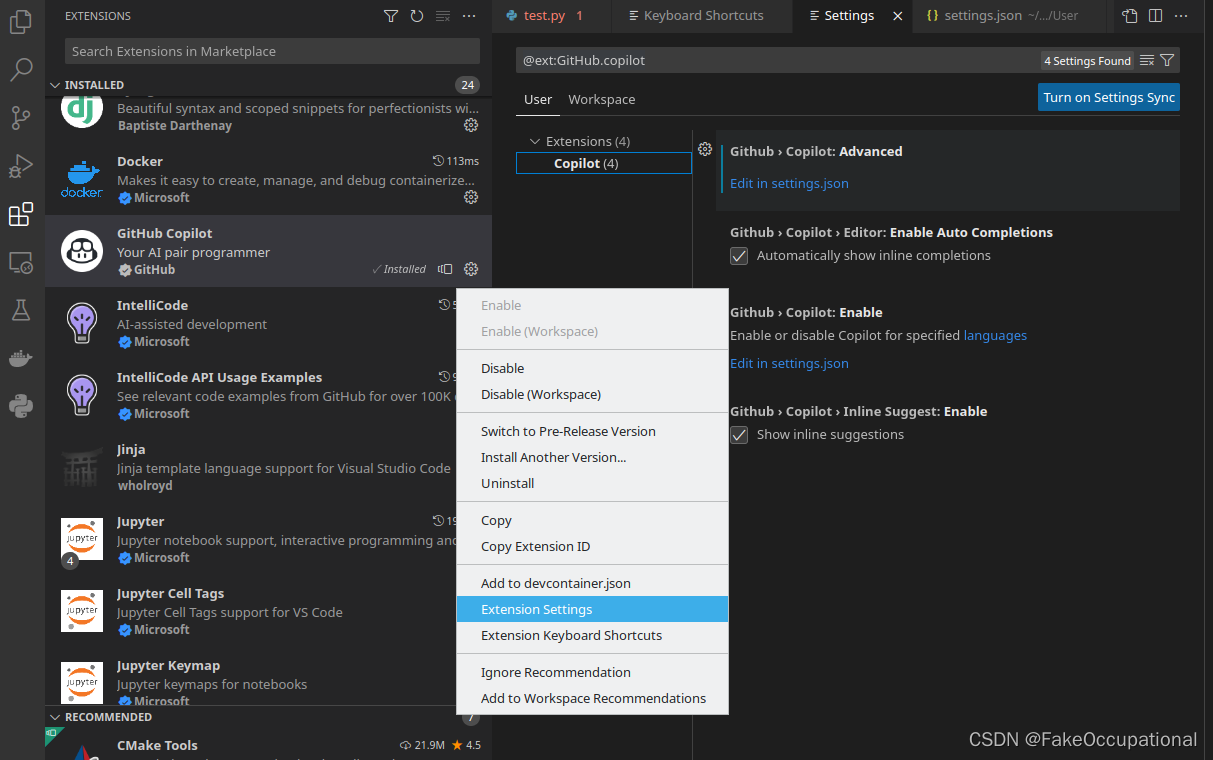Open Extension Keyboard Shortcuts
The width and height of the screenshot is (1213, 760).
click(592, 635)
